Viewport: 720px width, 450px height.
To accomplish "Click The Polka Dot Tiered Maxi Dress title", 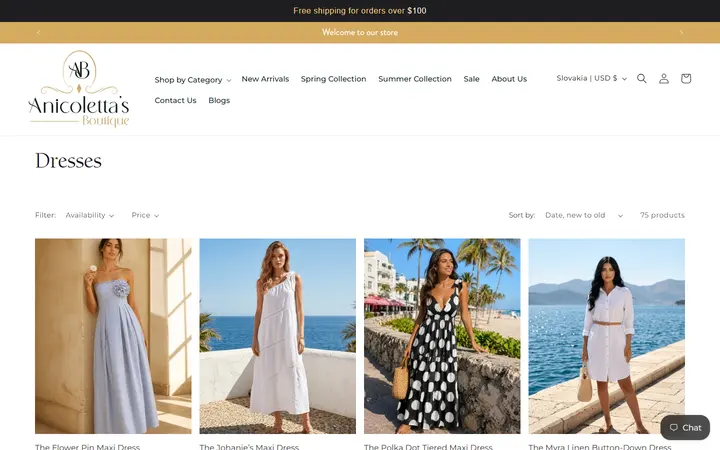I will [x=428, y=446].
